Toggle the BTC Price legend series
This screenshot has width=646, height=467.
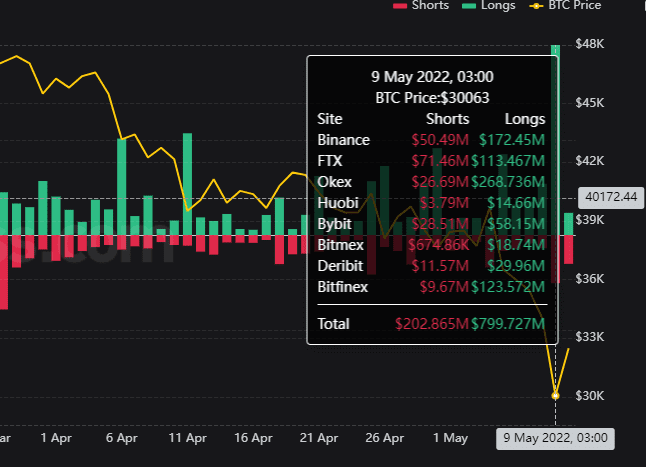[565, 5]
